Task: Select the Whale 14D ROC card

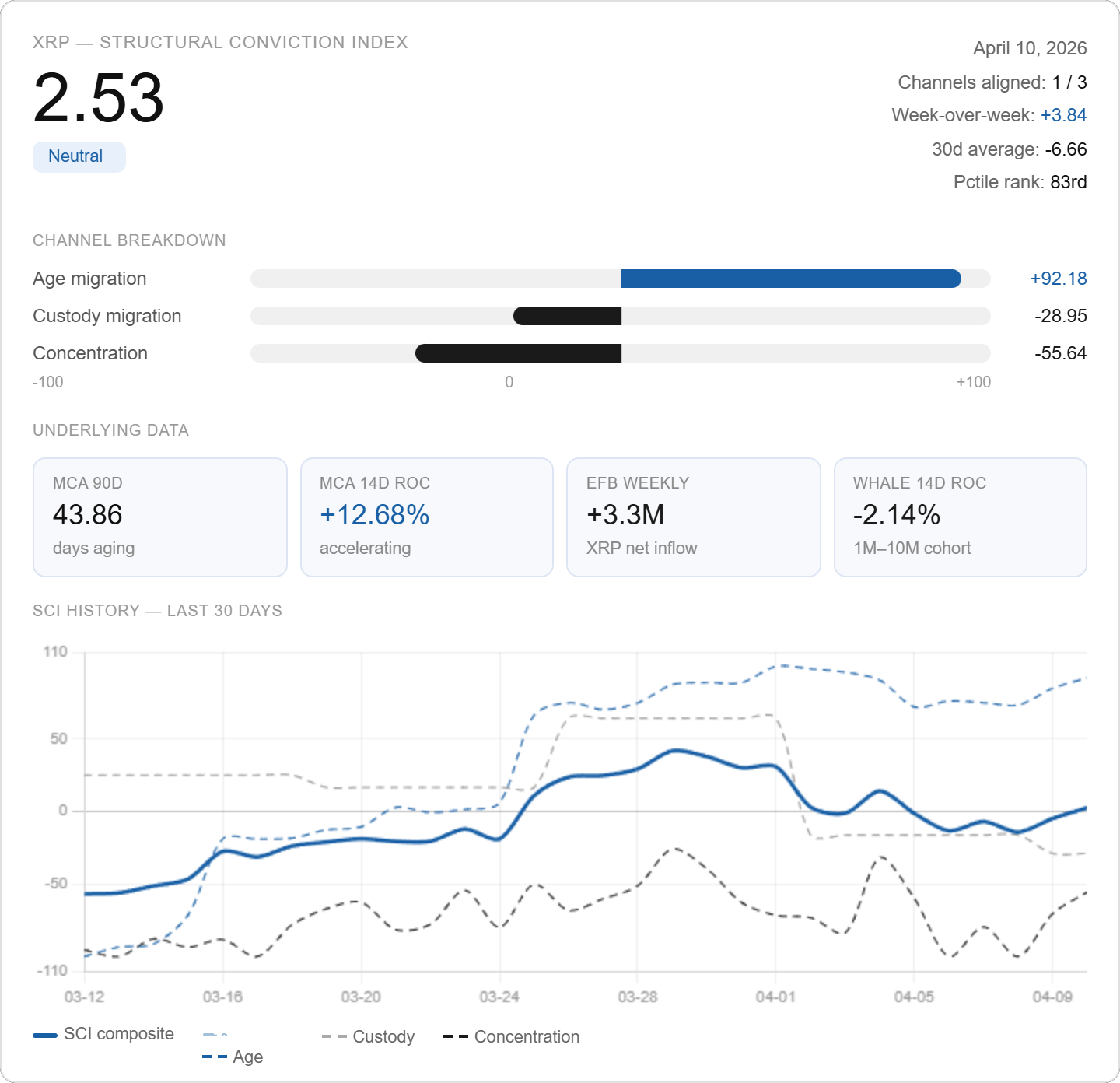Action: pyautogui.click(x=961, y=517)
